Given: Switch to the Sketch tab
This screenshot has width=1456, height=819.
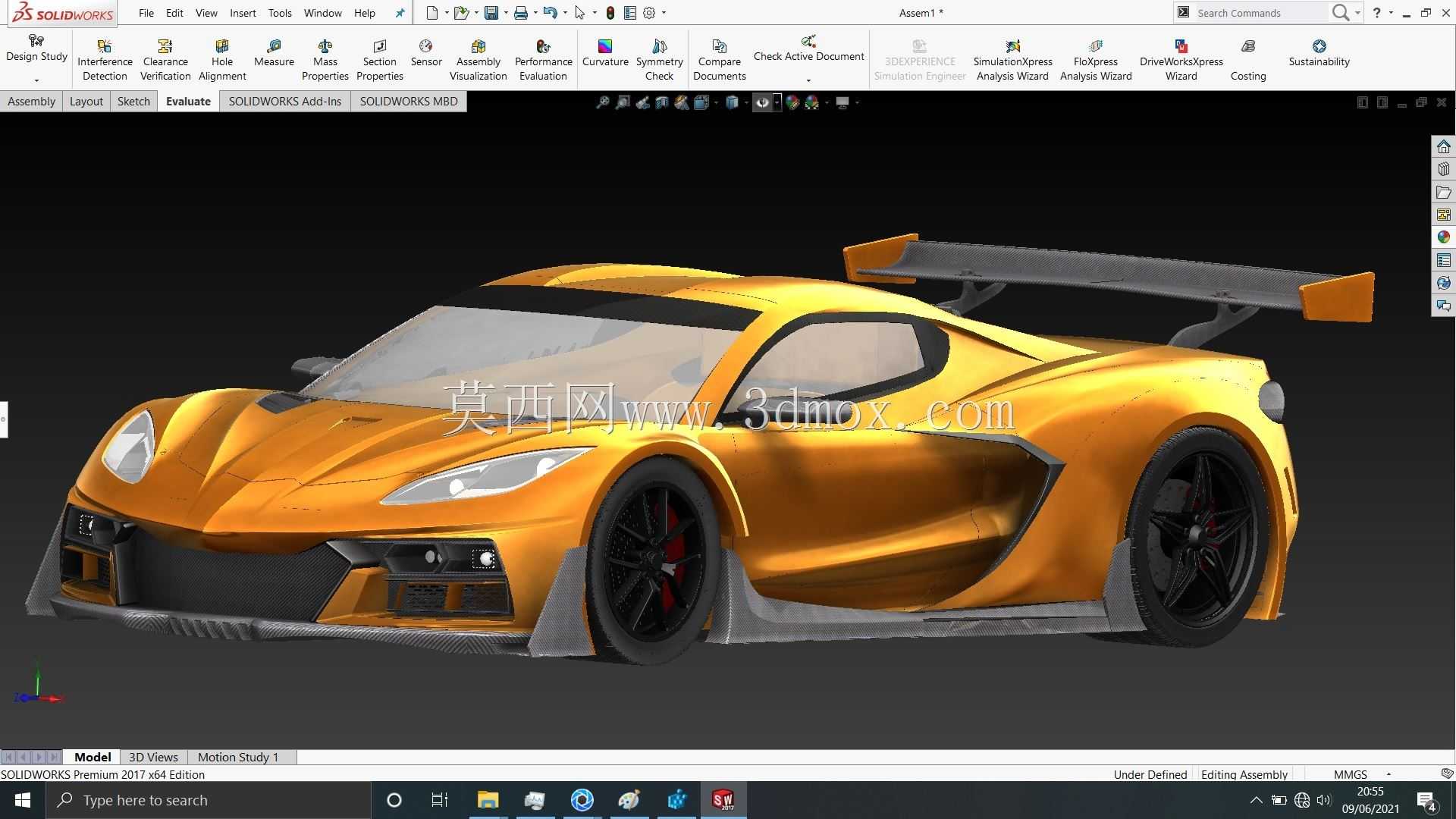Looking at the screenshot, I should [x=133, y=101].
